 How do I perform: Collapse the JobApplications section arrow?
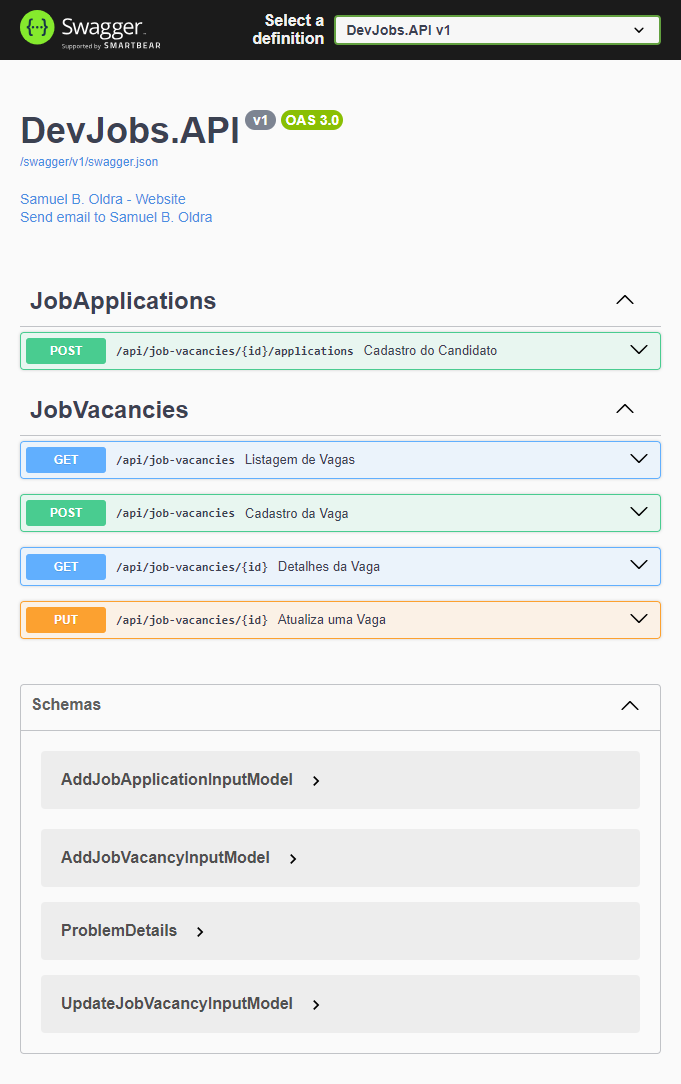pos(625,300)
